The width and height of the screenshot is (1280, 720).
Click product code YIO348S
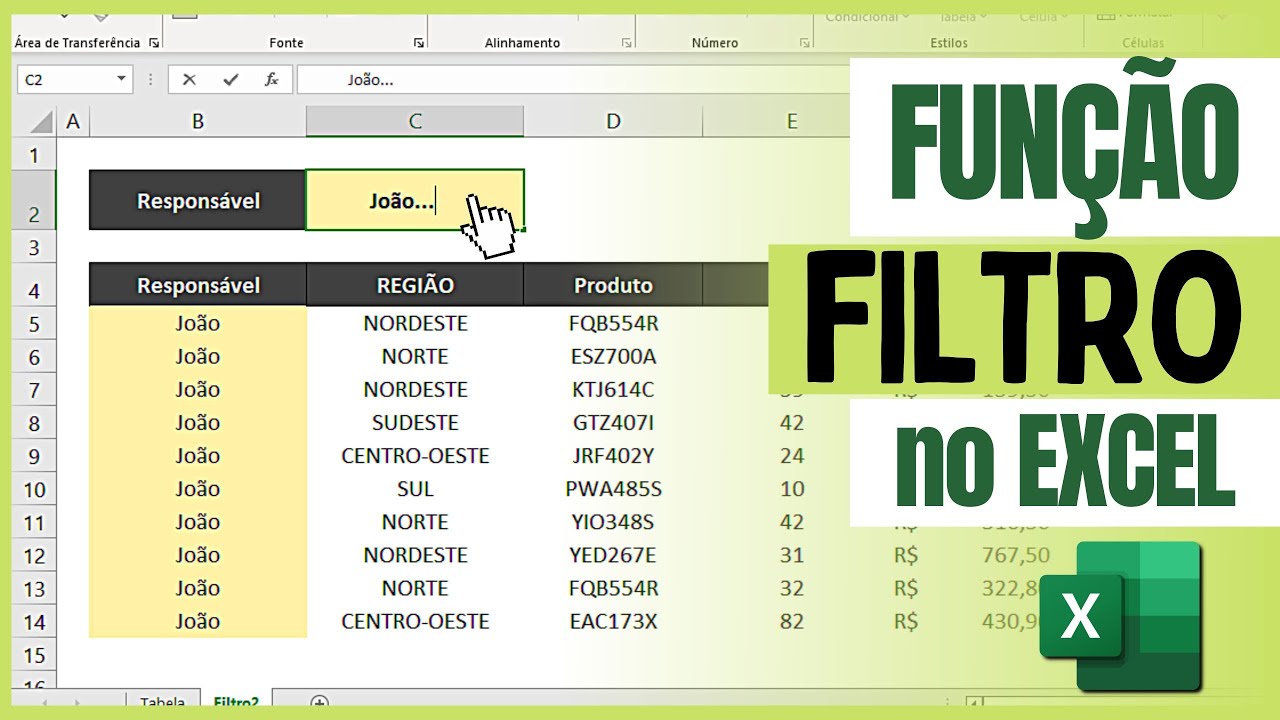tap(613, 521)
